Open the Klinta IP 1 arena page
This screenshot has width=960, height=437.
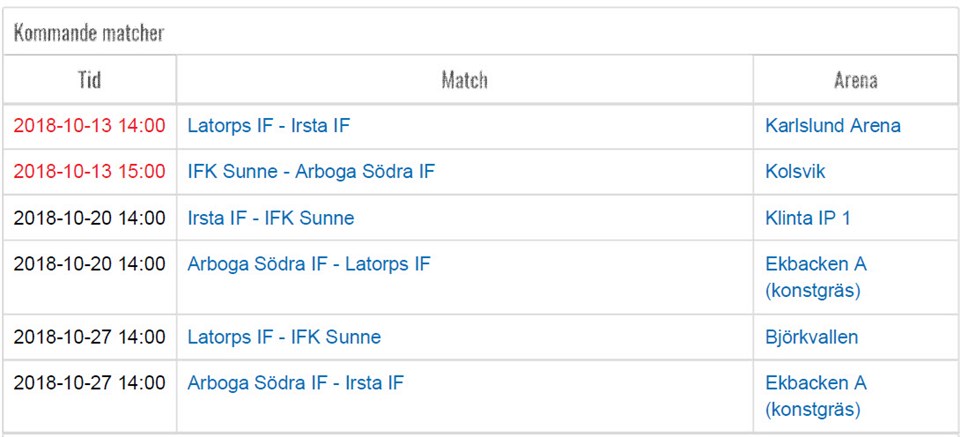[807, 218]
